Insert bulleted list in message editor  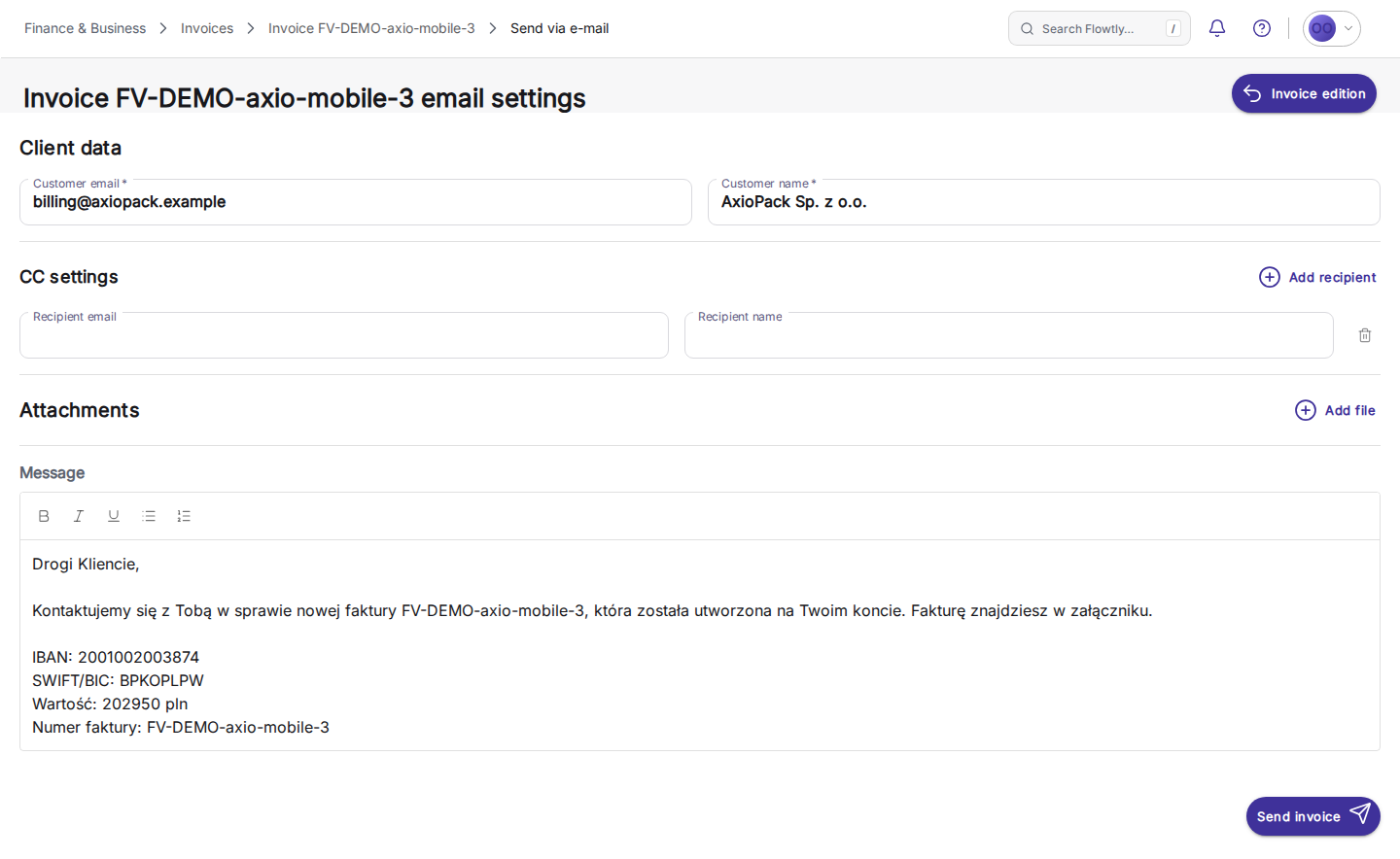coord(149,516)
